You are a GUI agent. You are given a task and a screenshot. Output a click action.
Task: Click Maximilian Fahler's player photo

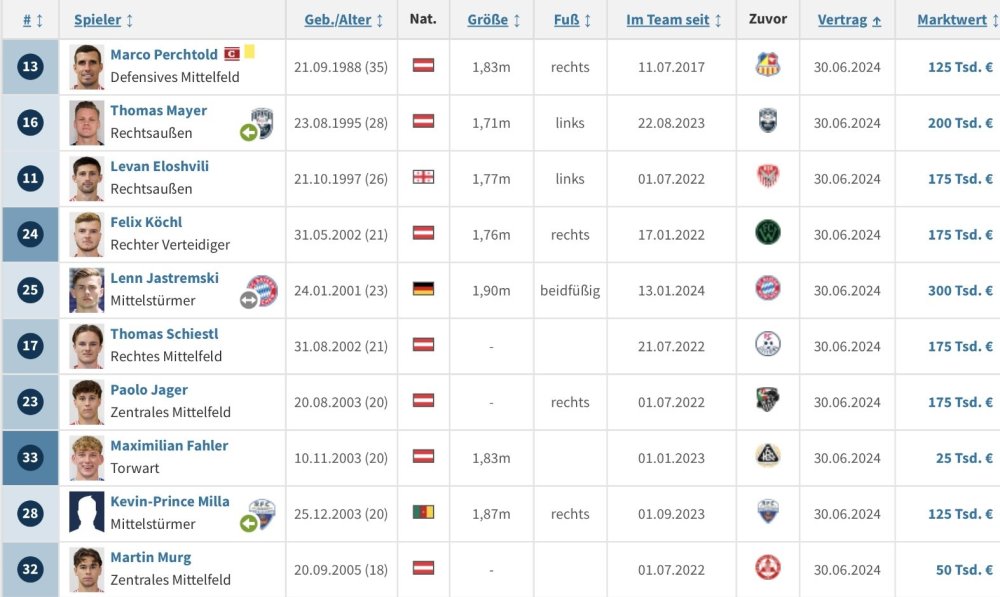(87, 458)
